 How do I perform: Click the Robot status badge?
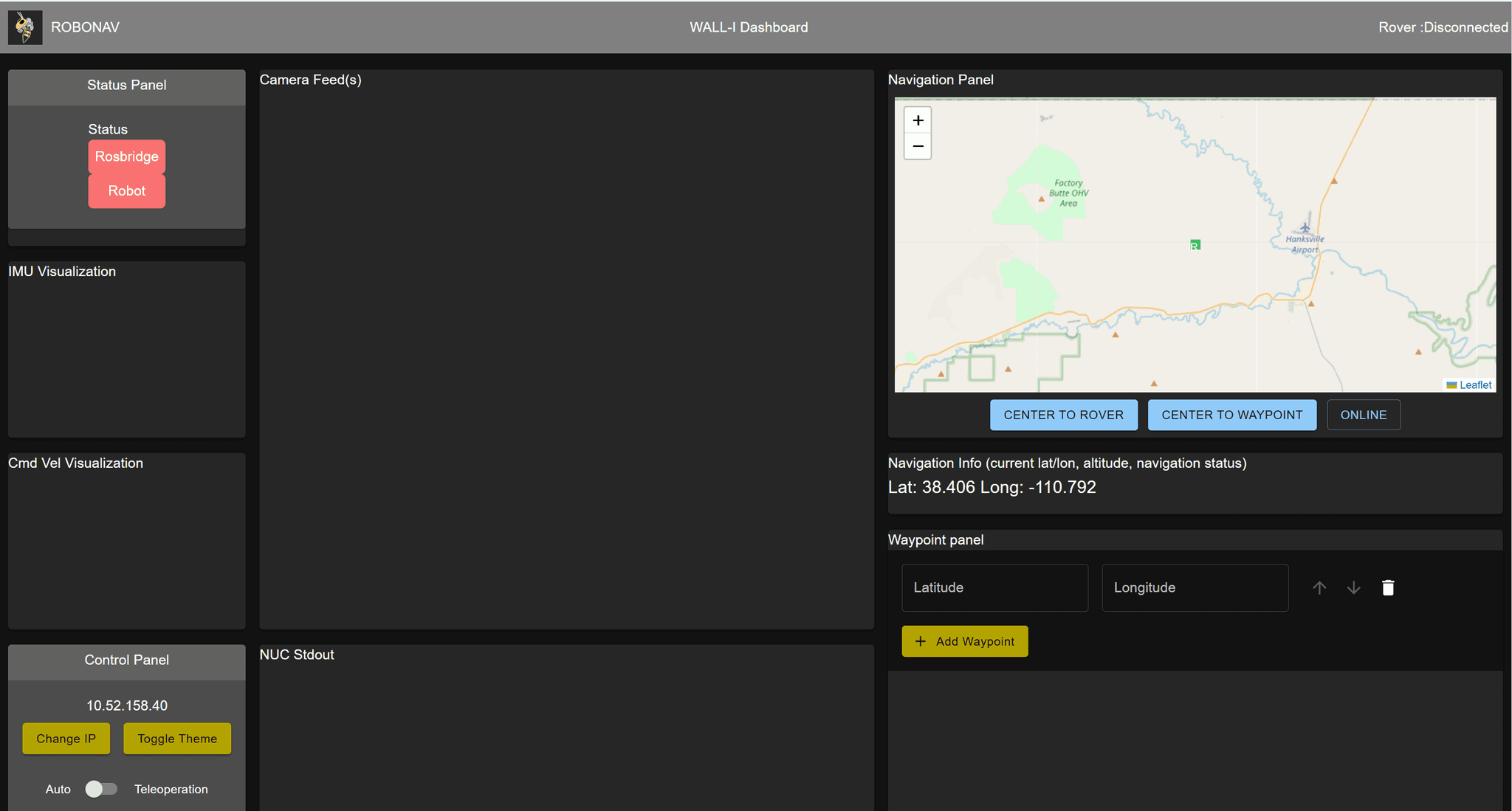point(126,190)
